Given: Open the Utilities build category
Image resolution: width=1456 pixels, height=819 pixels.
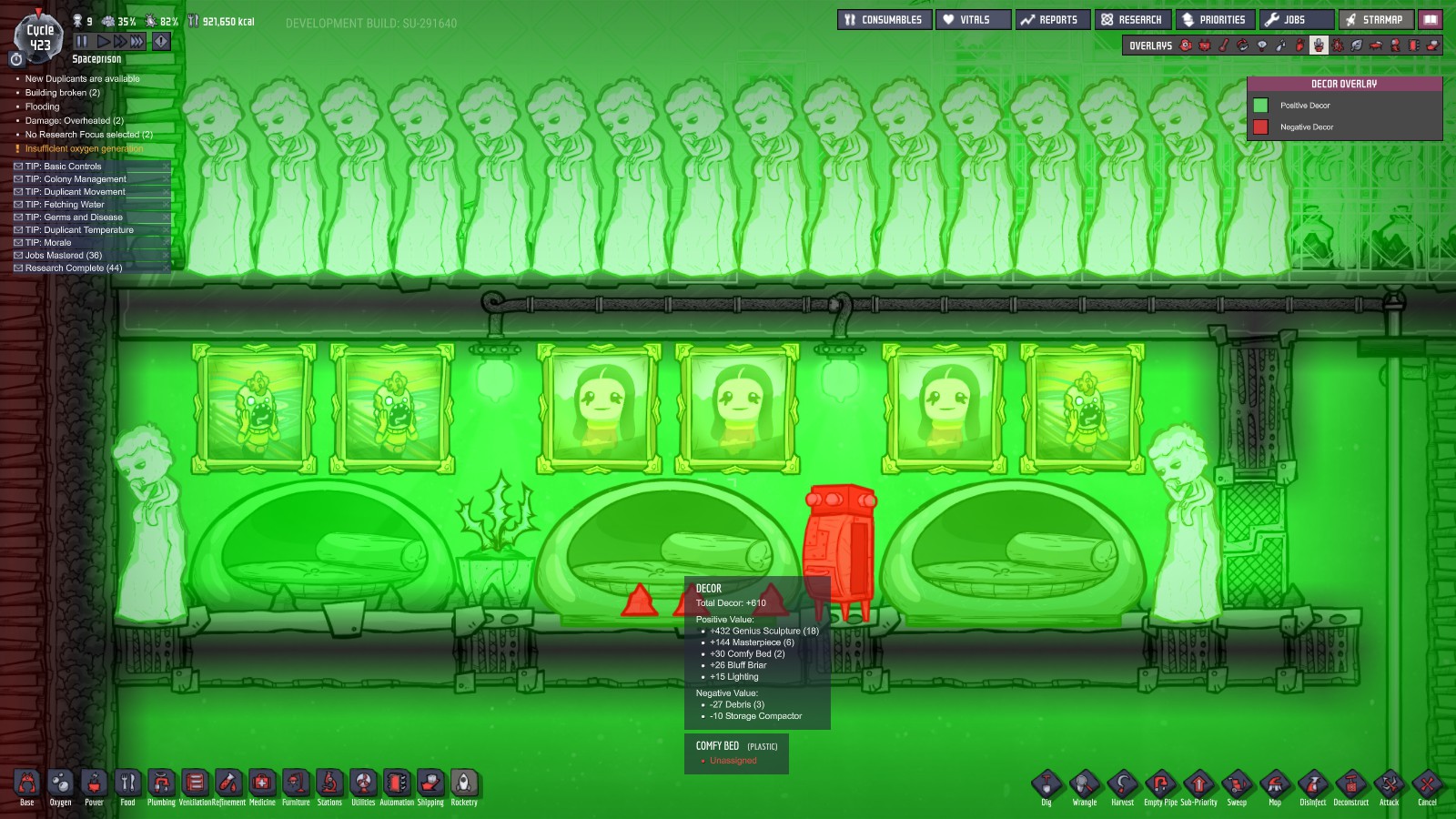Looking at the screenshot, I should tap(363, 784).
